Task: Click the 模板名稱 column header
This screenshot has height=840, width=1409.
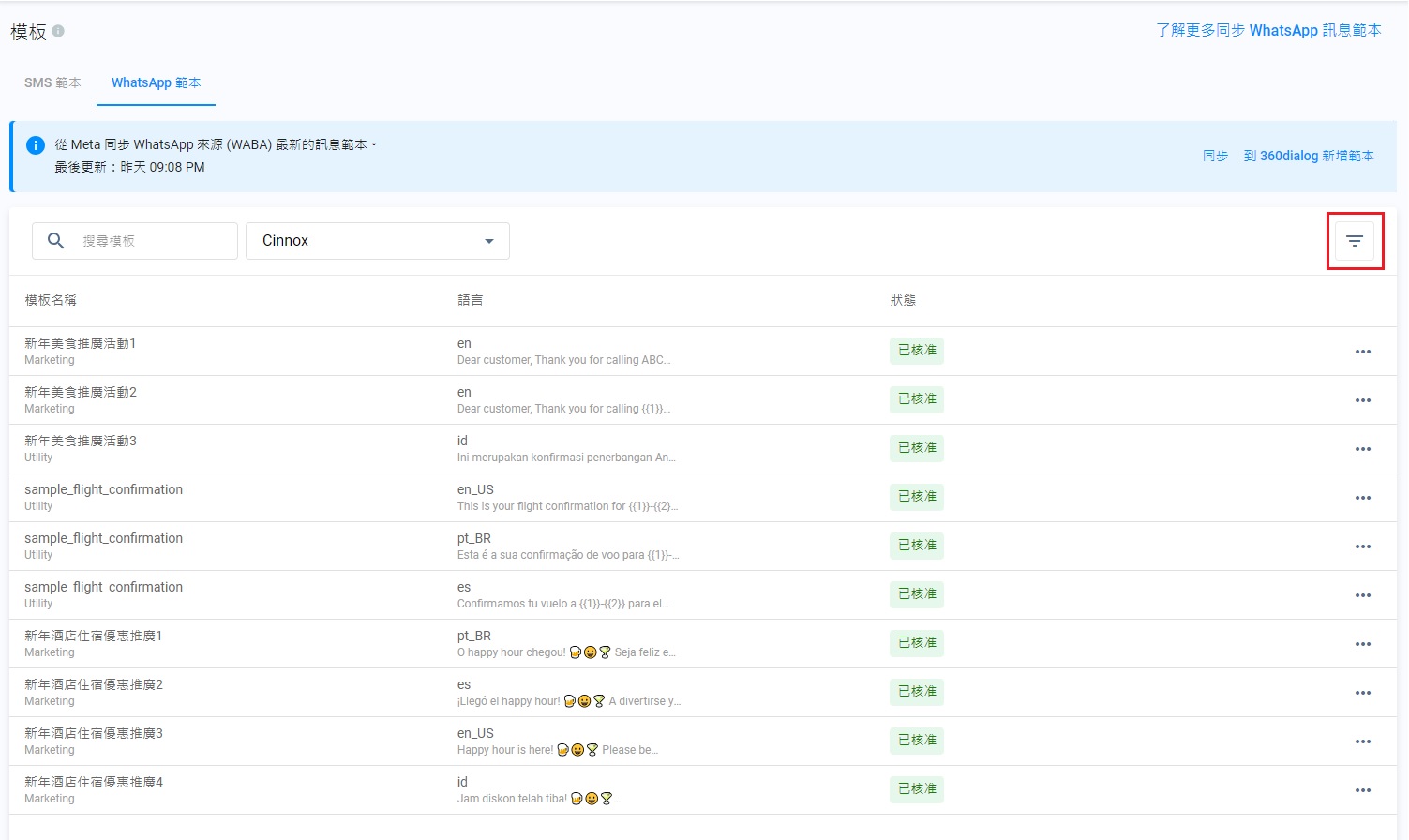Action: [51, 300]
